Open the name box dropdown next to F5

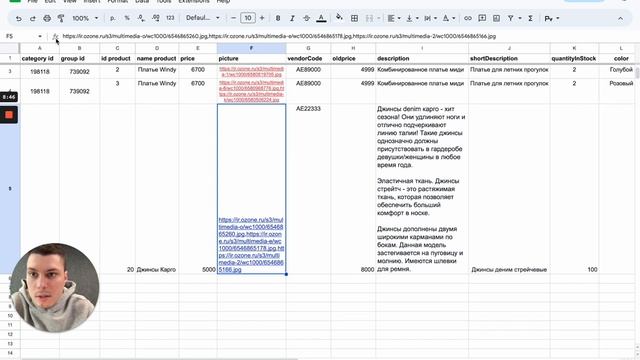[40, 36]
